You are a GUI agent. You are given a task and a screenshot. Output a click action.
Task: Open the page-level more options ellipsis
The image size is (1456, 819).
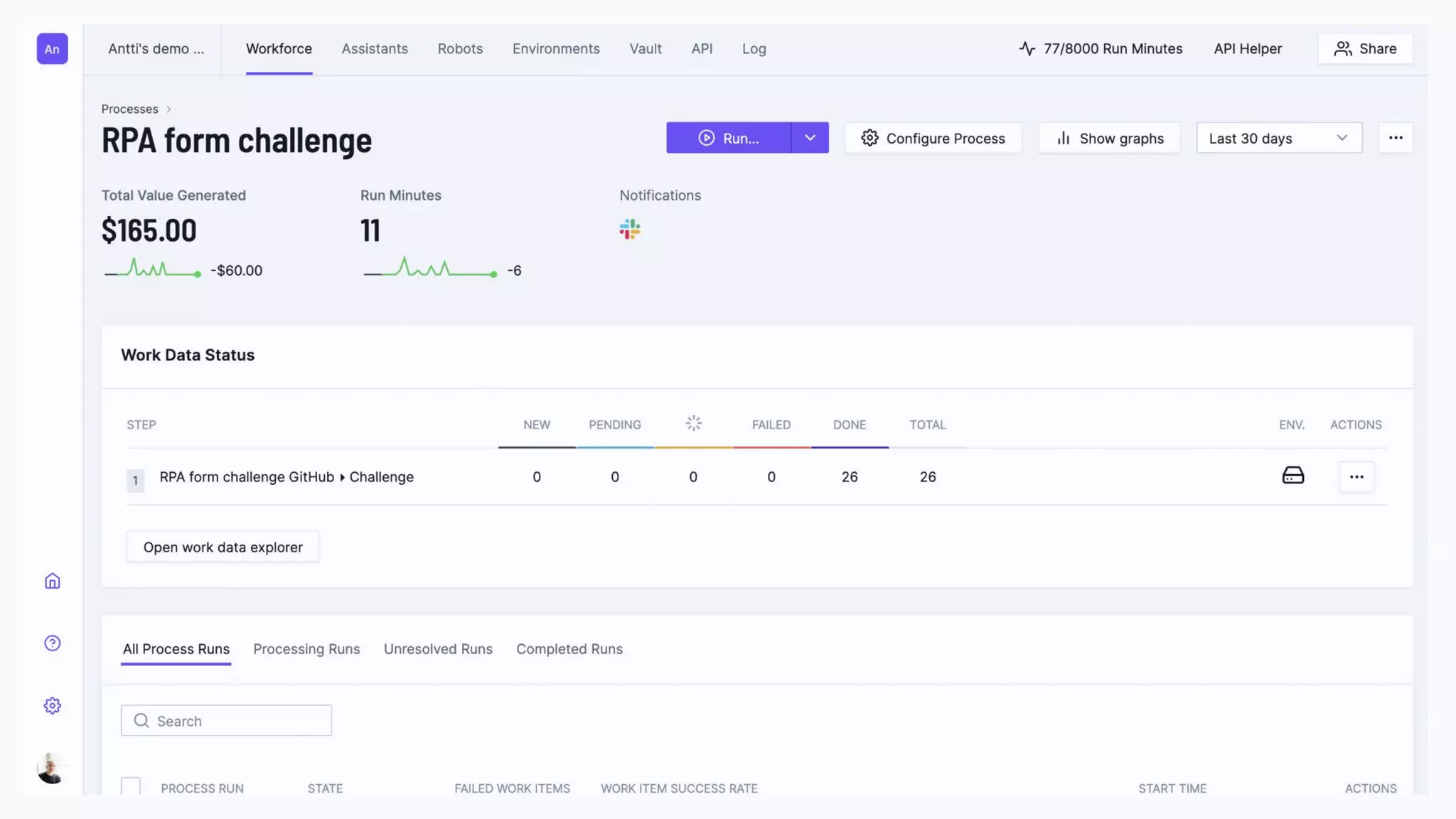click(1396, 137)
